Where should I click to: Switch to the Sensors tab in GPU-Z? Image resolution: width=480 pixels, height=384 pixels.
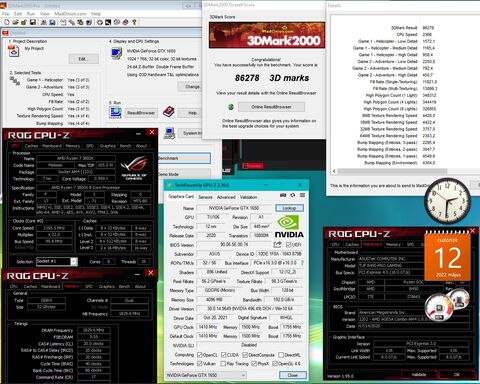[x=205, y=197]
